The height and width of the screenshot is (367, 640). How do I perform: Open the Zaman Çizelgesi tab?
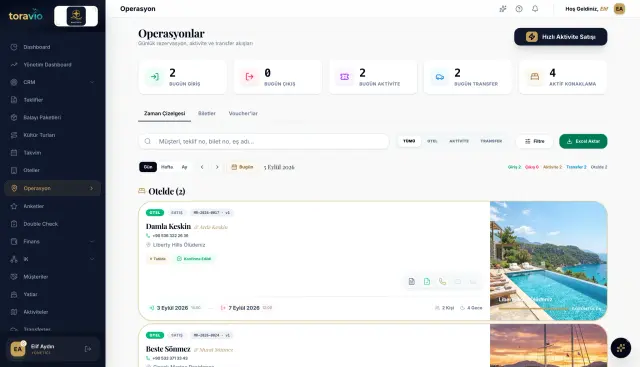(x=164, y=113)
